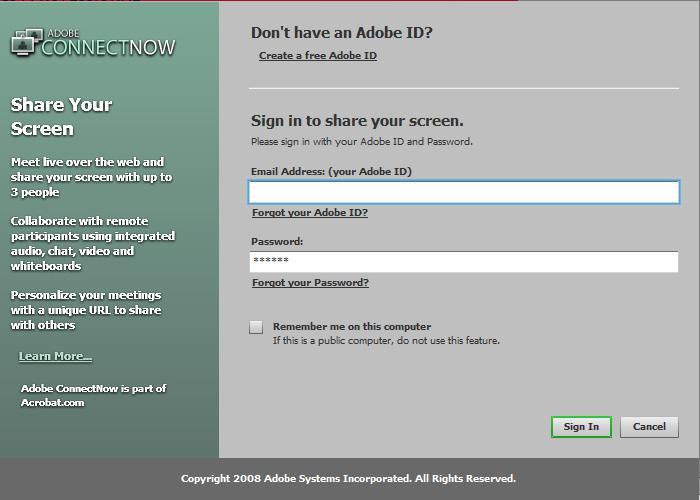Click the Sign in to share your screen heading
Viewport: 700px width, 500px height.
(x=356, y=121)
